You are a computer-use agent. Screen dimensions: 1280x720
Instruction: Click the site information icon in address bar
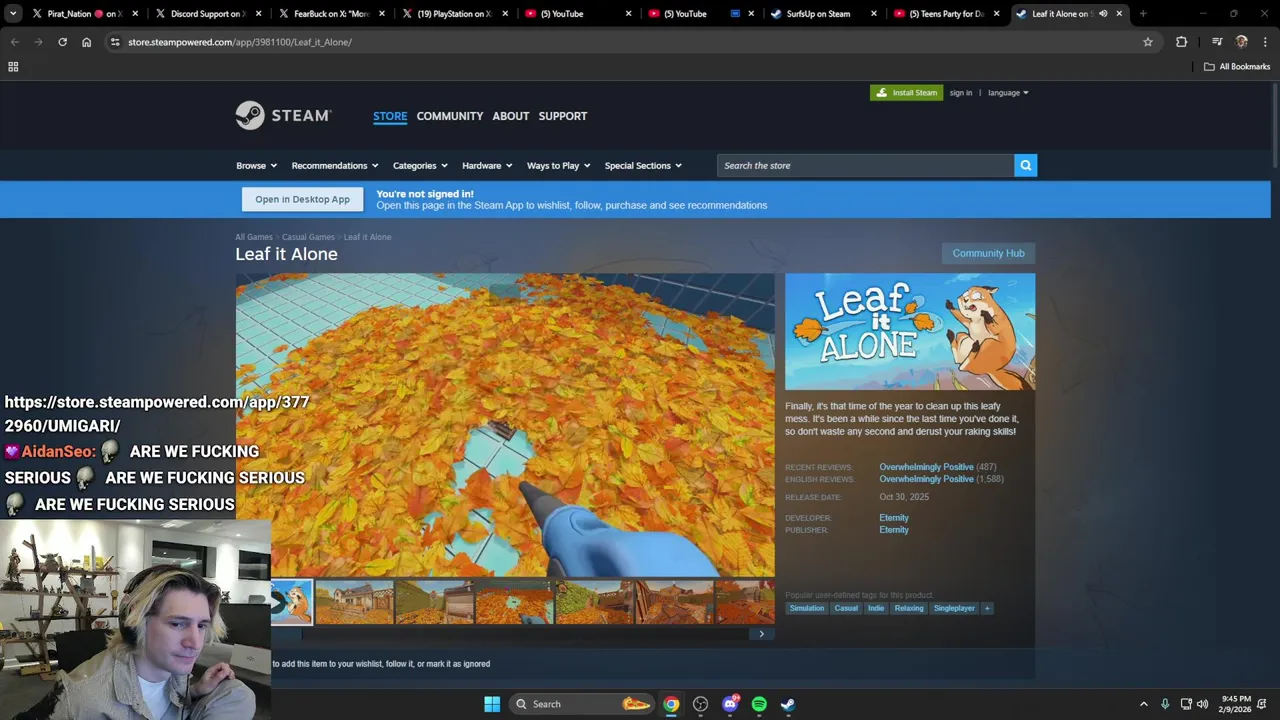click(115, 42)
